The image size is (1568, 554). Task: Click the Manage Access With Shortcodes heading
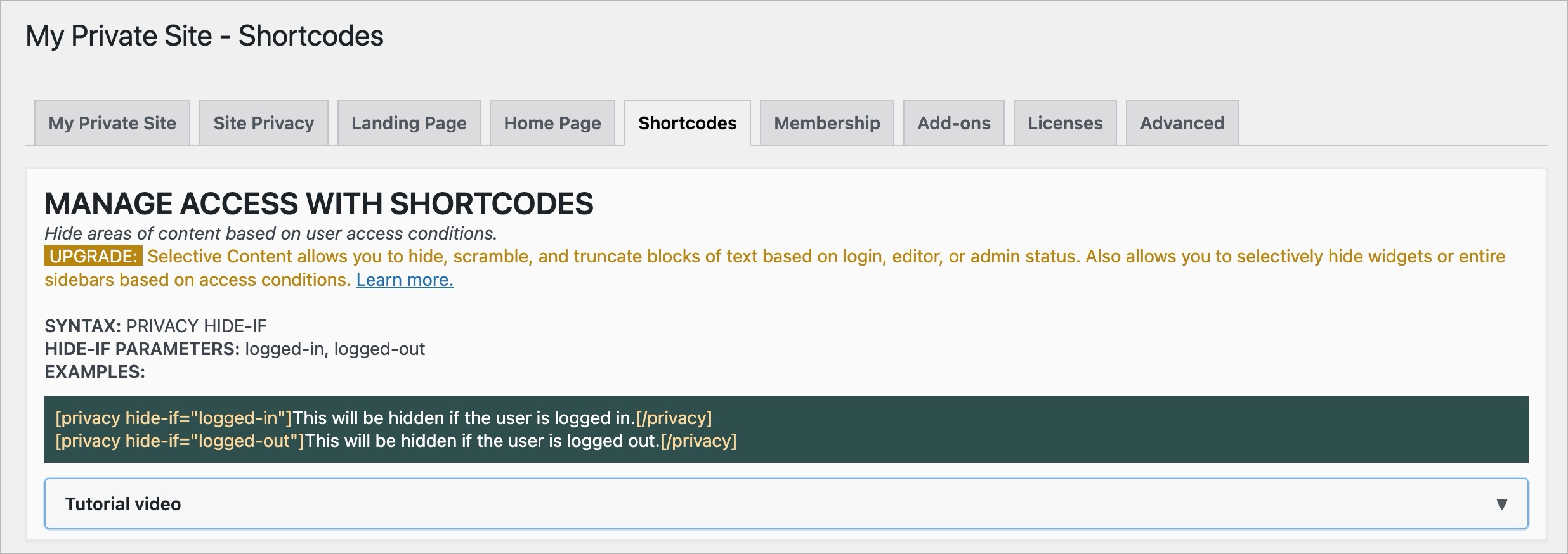[319, 204]
